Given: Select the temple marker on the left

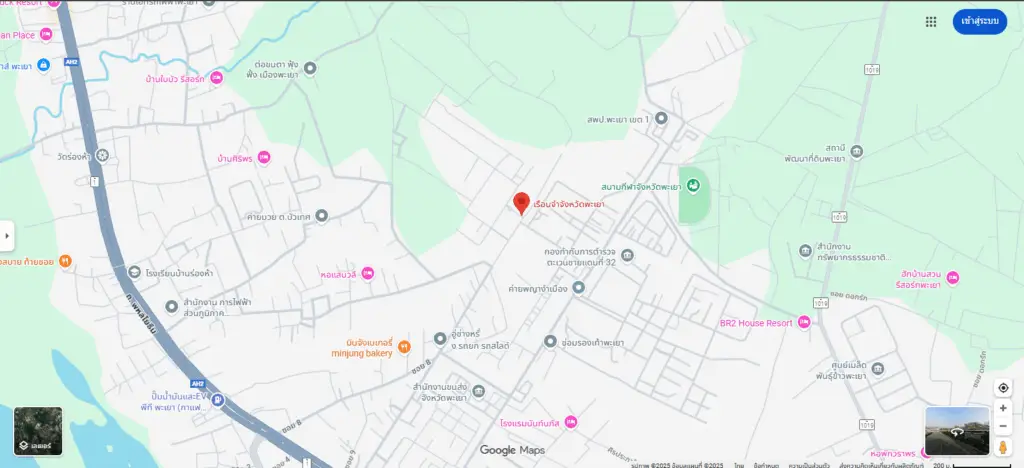Looking at the screenshot, I should click(x=102, y=156).
